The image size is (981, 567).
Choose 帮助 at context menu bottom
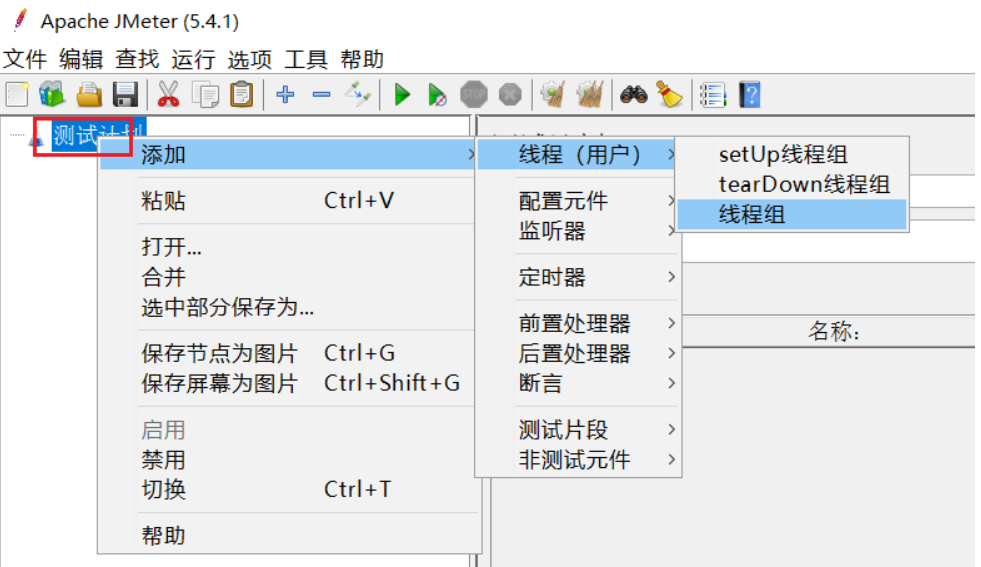tap(289, 536)
